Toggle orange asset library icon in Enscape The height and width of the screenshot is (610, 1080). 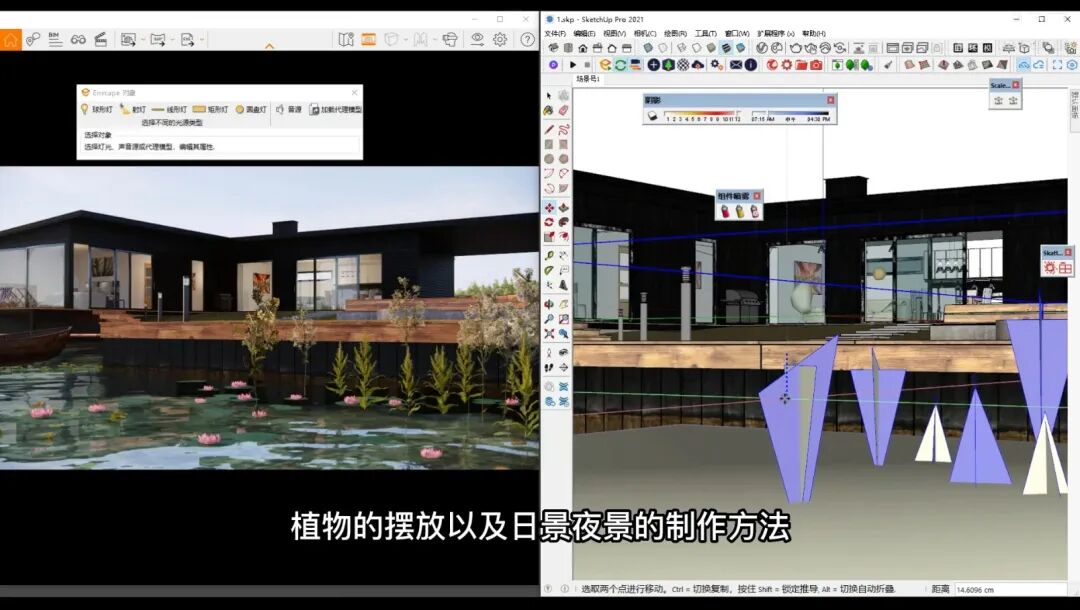(368, 39)
